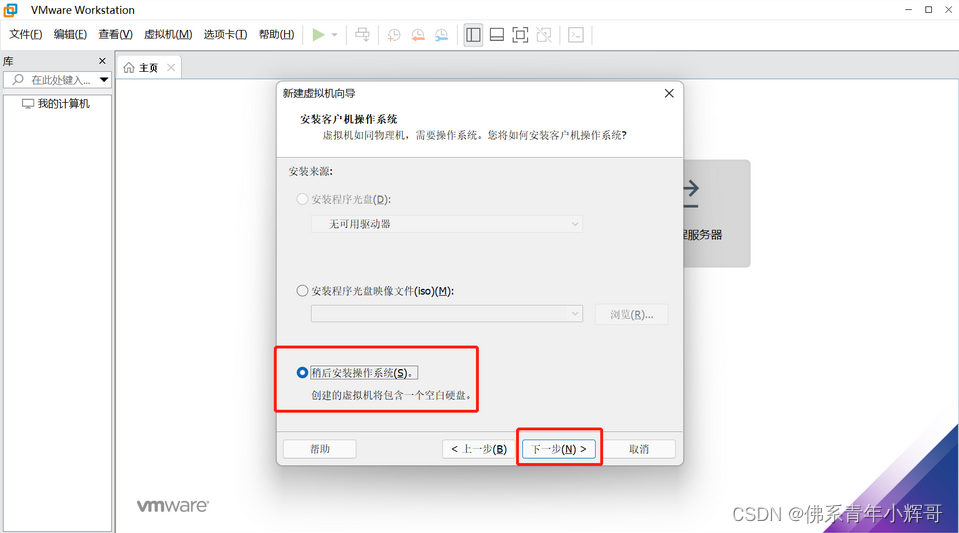Screen dimensions: 959x533
Task: Click the VMware Workstation logo in title bar
Action: [x=10, y=10]
